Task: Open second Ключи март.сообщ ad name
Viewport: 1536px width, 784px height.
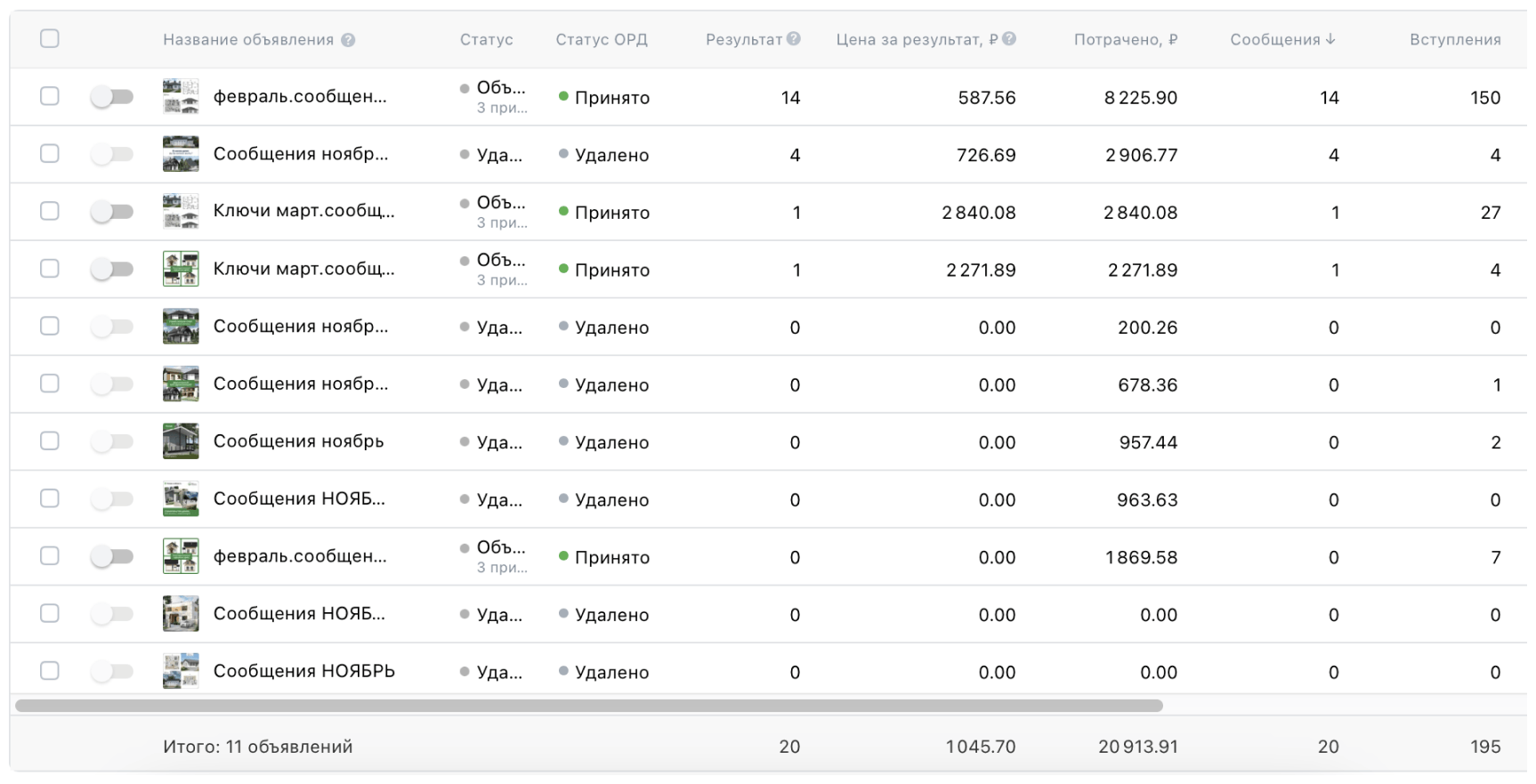Action: pos(303,269)
